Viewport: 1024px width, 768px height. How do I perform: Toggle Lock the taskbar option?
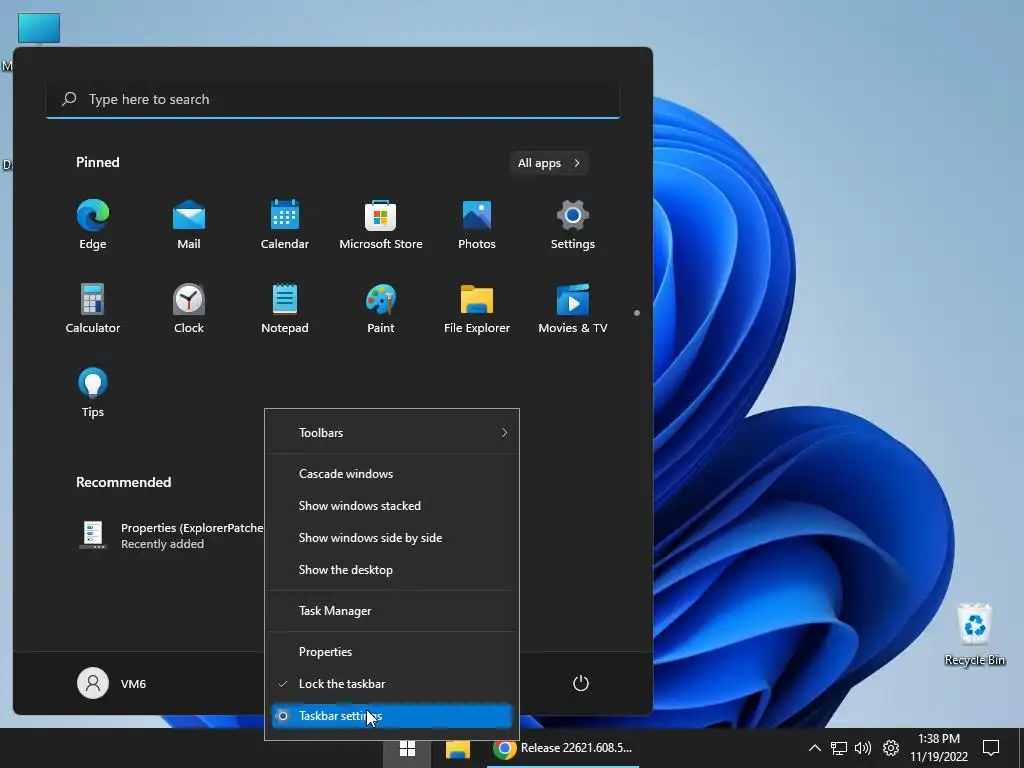[x=392, y=684]
